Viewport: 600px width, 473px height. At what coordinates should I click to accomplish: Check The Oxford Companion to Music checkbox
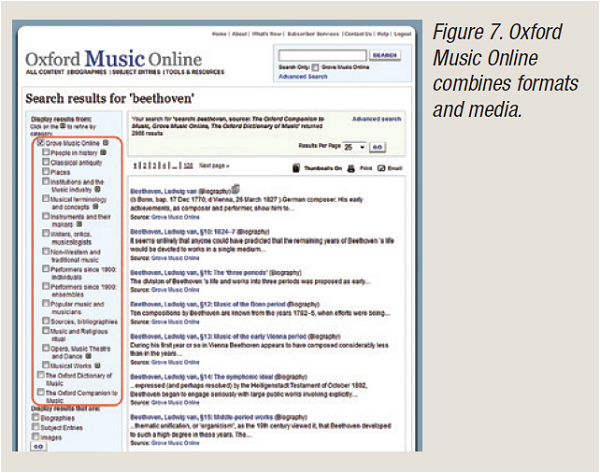coord(41,392)
